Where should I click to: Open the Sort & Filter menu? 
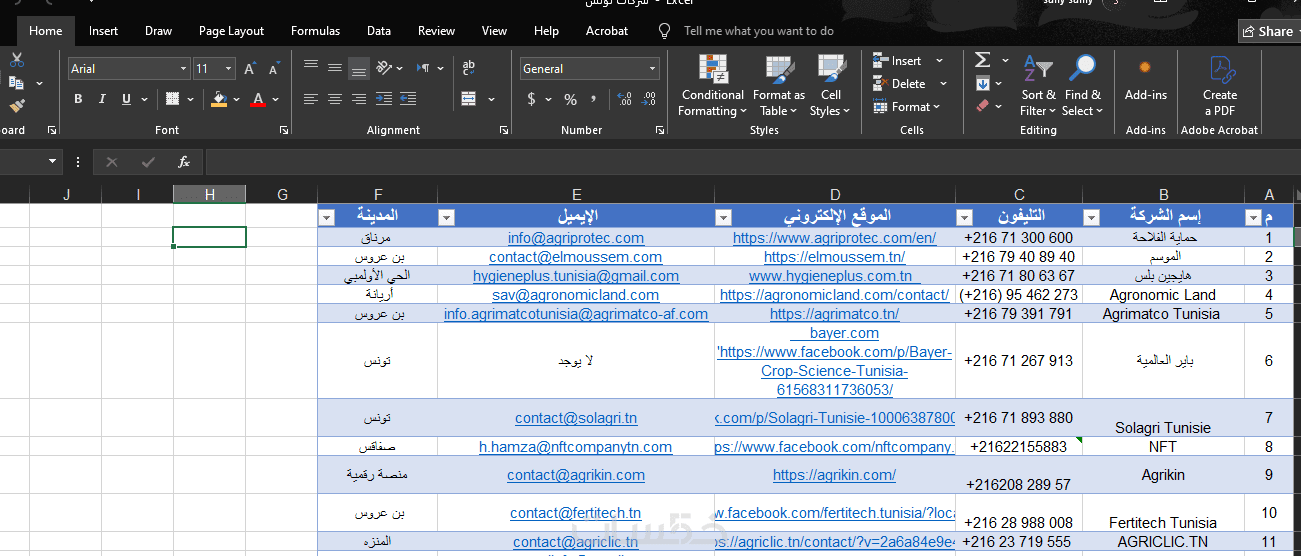1038,87
